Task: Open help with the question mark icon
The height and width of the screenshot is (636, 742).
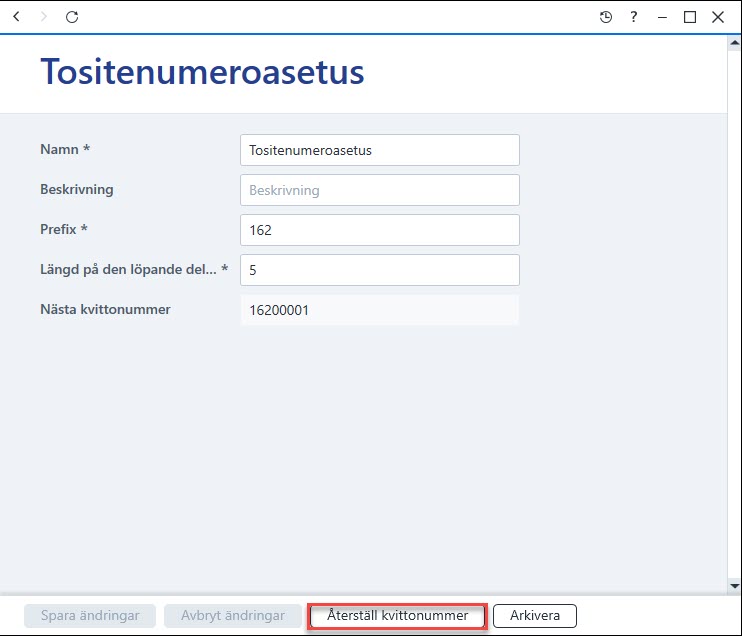Action: [x=634, y=17]
